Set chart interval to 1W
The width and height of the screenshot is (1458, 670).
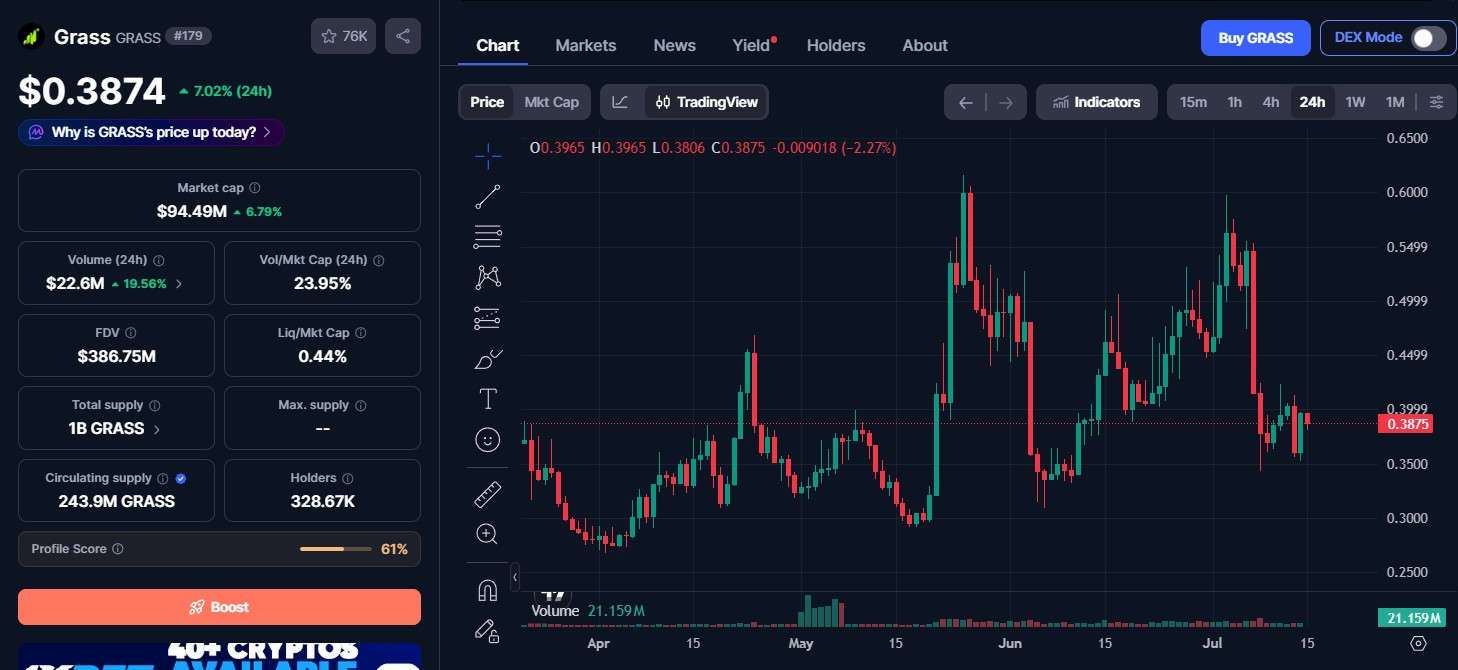click(1355, 102)
